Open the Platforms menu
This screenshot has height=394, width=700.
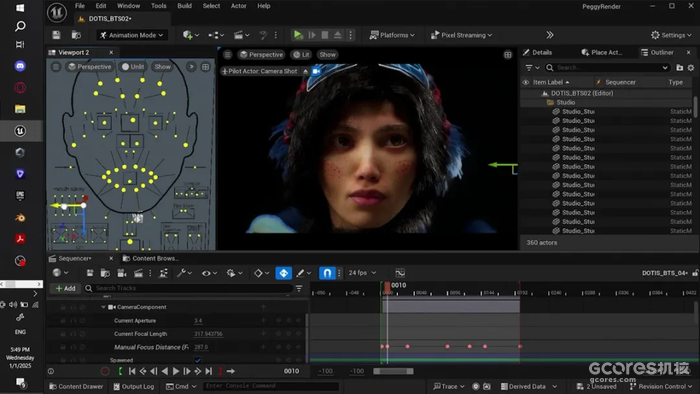click(x=392, y=35)
